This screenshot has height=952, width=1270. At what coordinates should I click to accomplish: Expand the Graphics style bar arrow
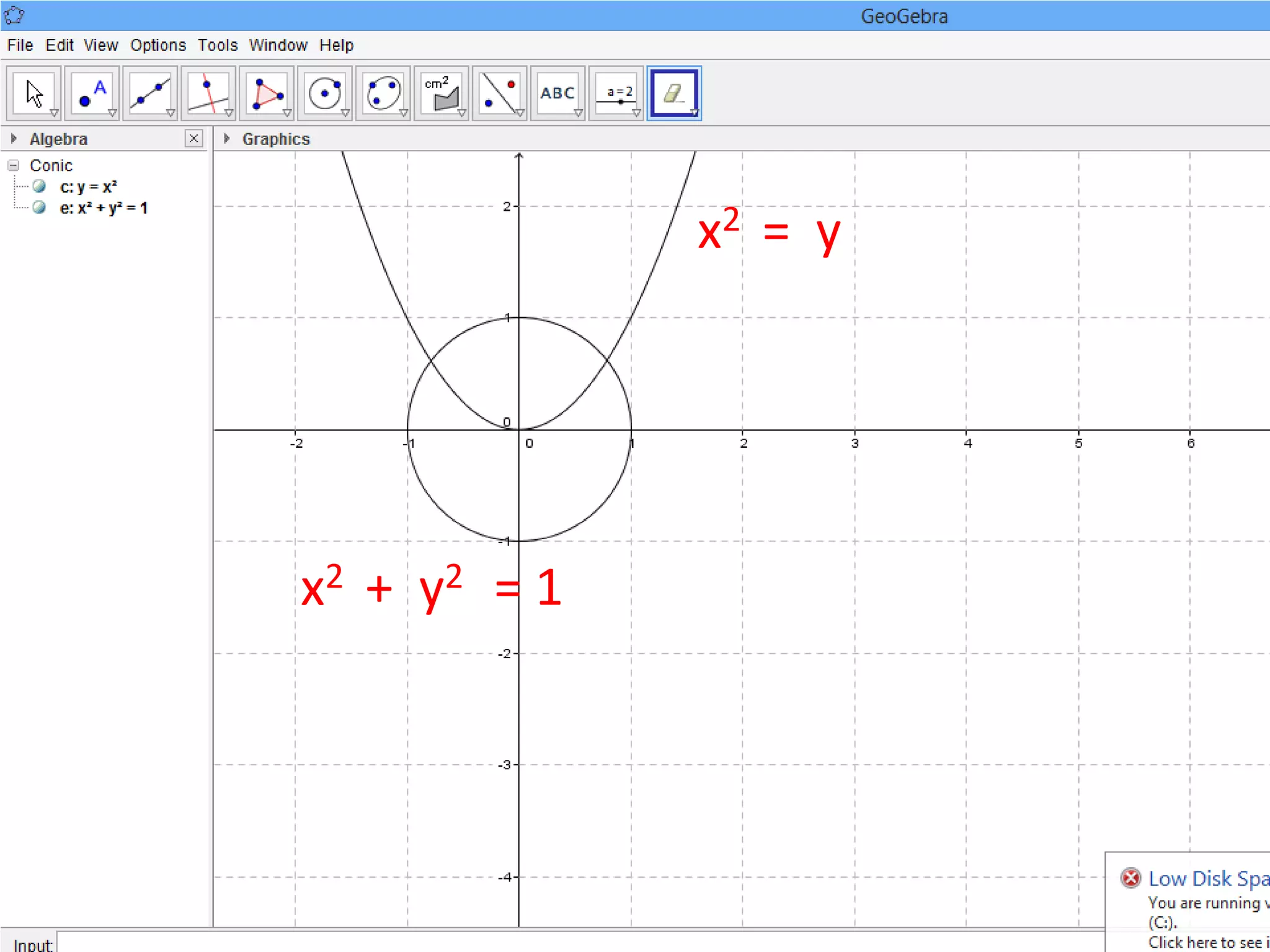227,139
